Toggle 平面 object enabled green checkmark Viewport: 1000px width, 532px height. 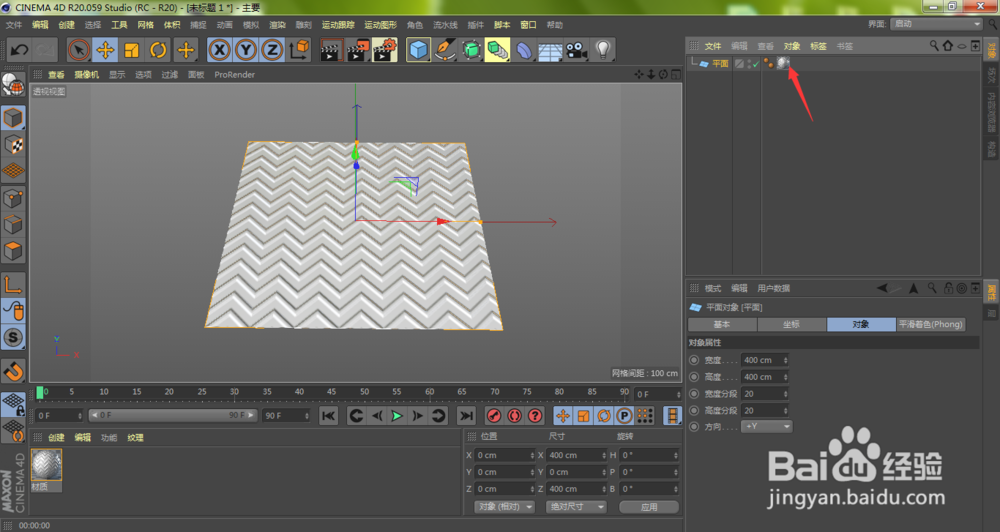756,64
